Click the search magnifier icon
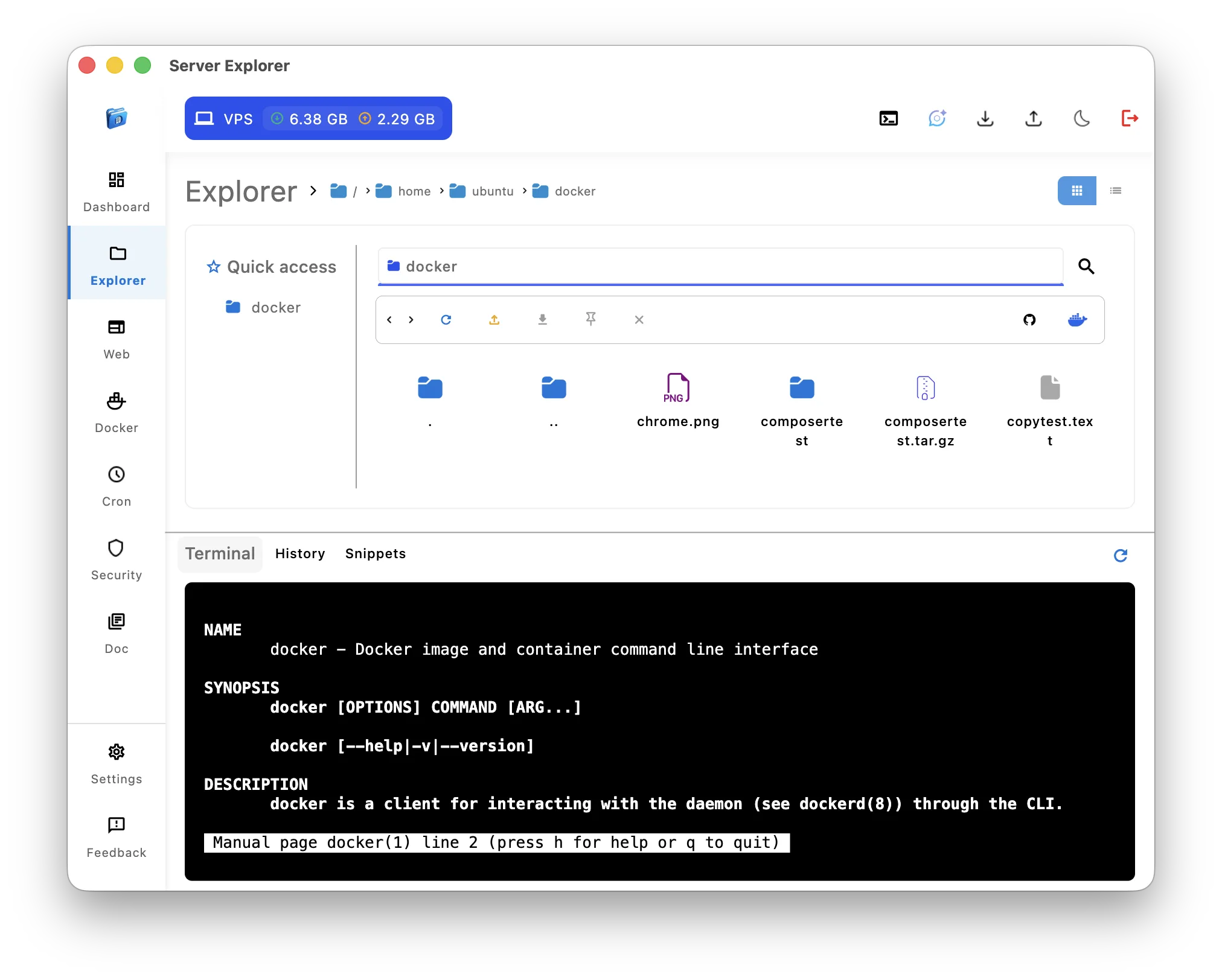Image resolution: width=1222 pixels, height=980 pixels. (1086, 266)
